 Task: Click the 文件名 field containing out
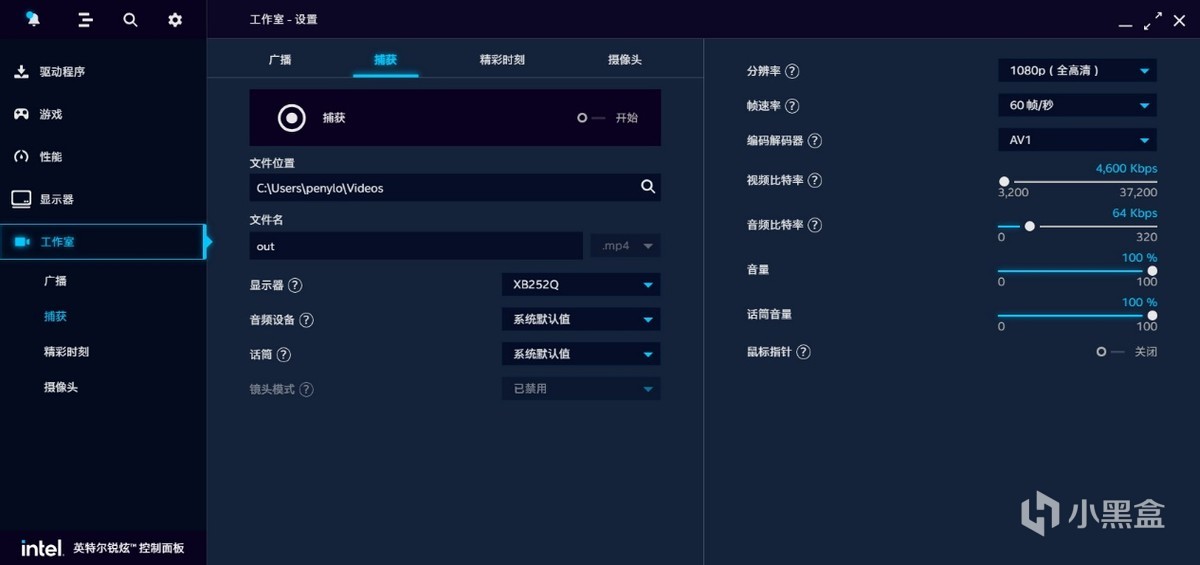pos(416,246)
